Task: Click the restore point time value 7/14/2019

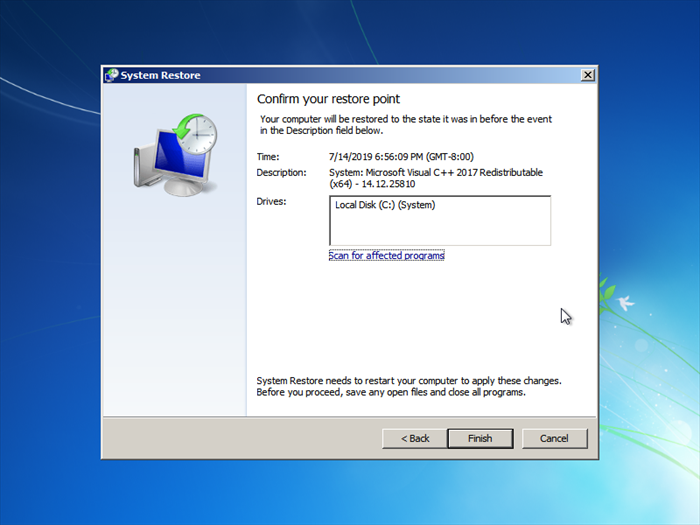Action: (x=401, y=157)
